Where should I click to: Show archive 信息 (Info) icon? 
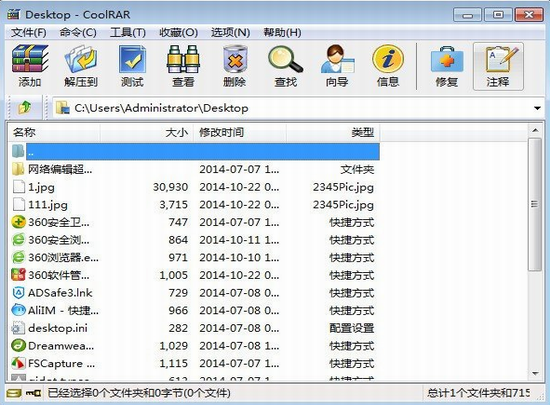point(388,66)
